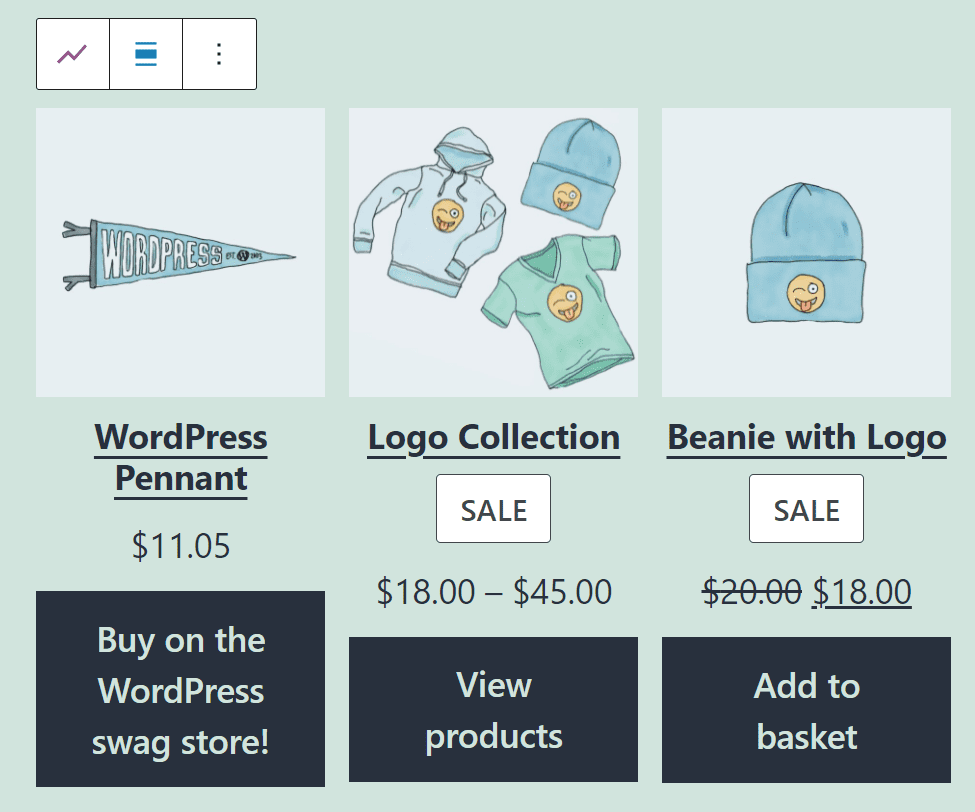The width and height of the screenshot is (975, 812).
Task: Click the Logo Collection product image
Action: [x=493, y=251]
